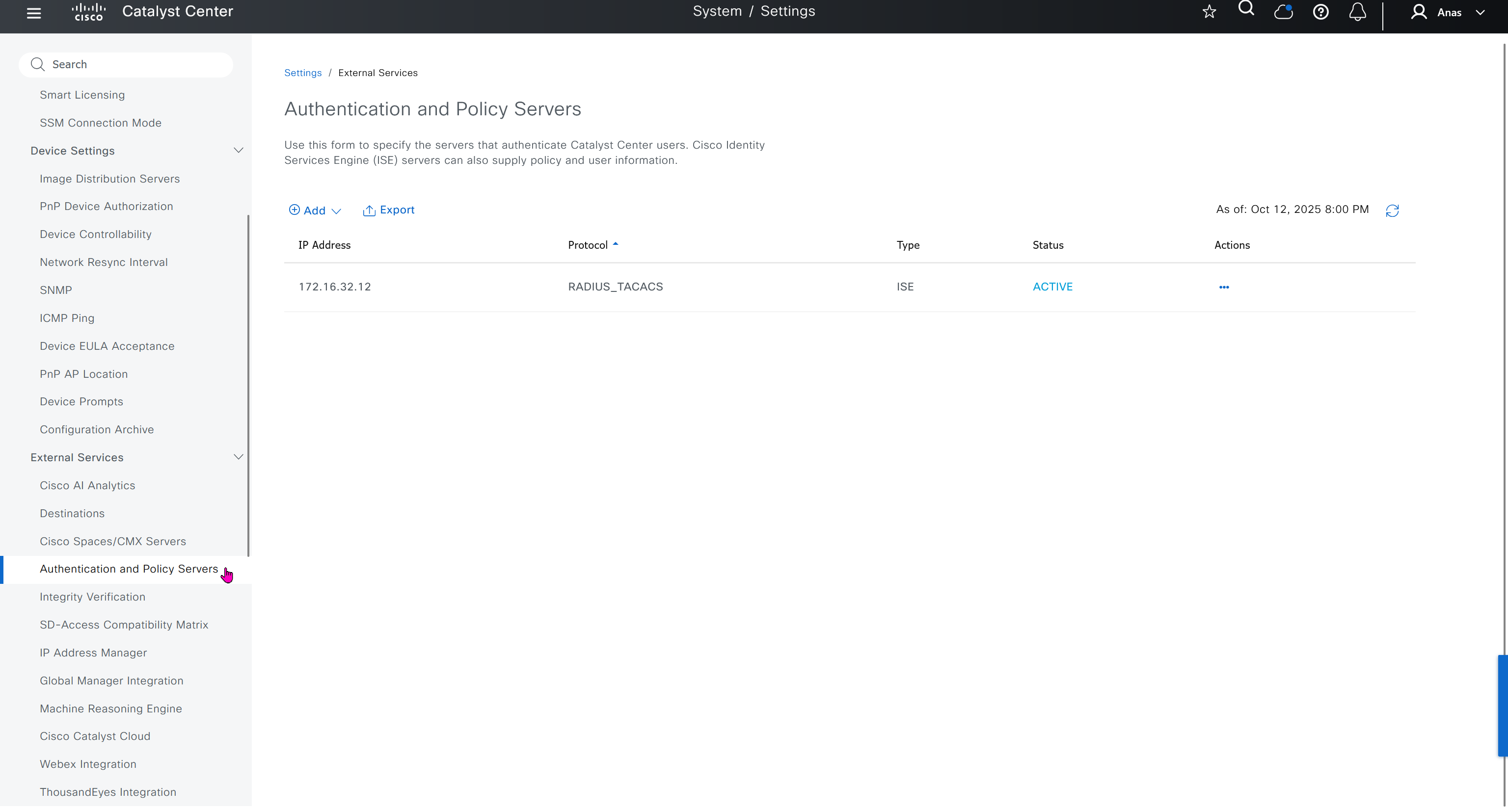The width and height of the screenshot is (1508, 812).
Task: Follow the Settings breadcrumb link
Action: pyautogui.click(x=303, y=73)
